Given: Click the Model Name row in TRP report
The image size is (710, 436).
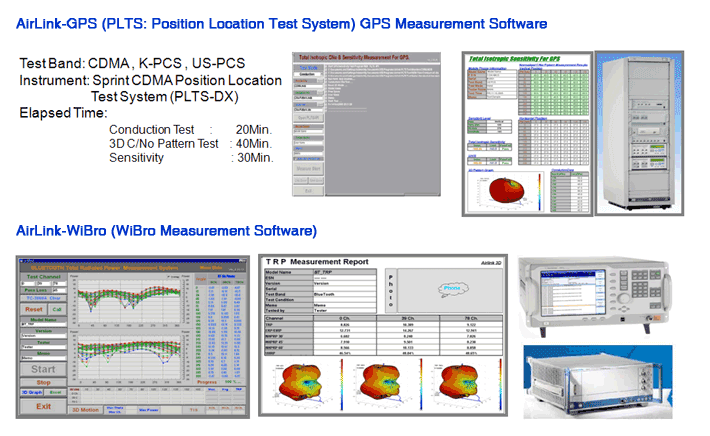Looking at the screenshot, I should [321, 272].
